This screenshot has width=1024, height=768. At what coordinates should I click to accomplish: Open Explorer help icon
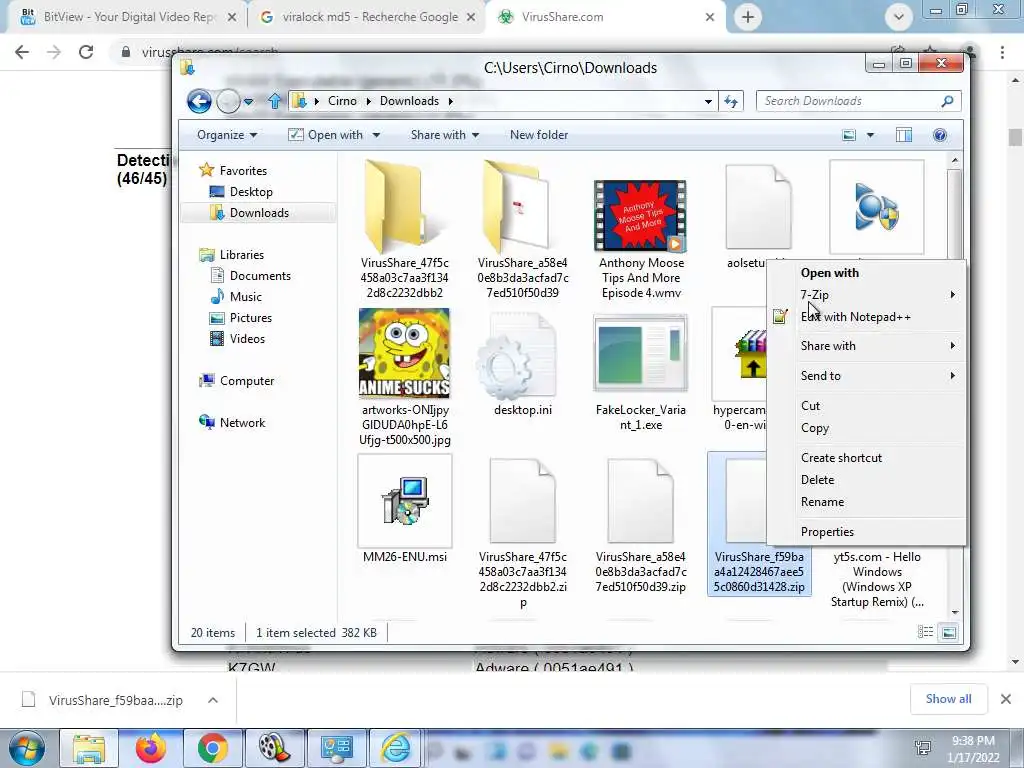940,135
